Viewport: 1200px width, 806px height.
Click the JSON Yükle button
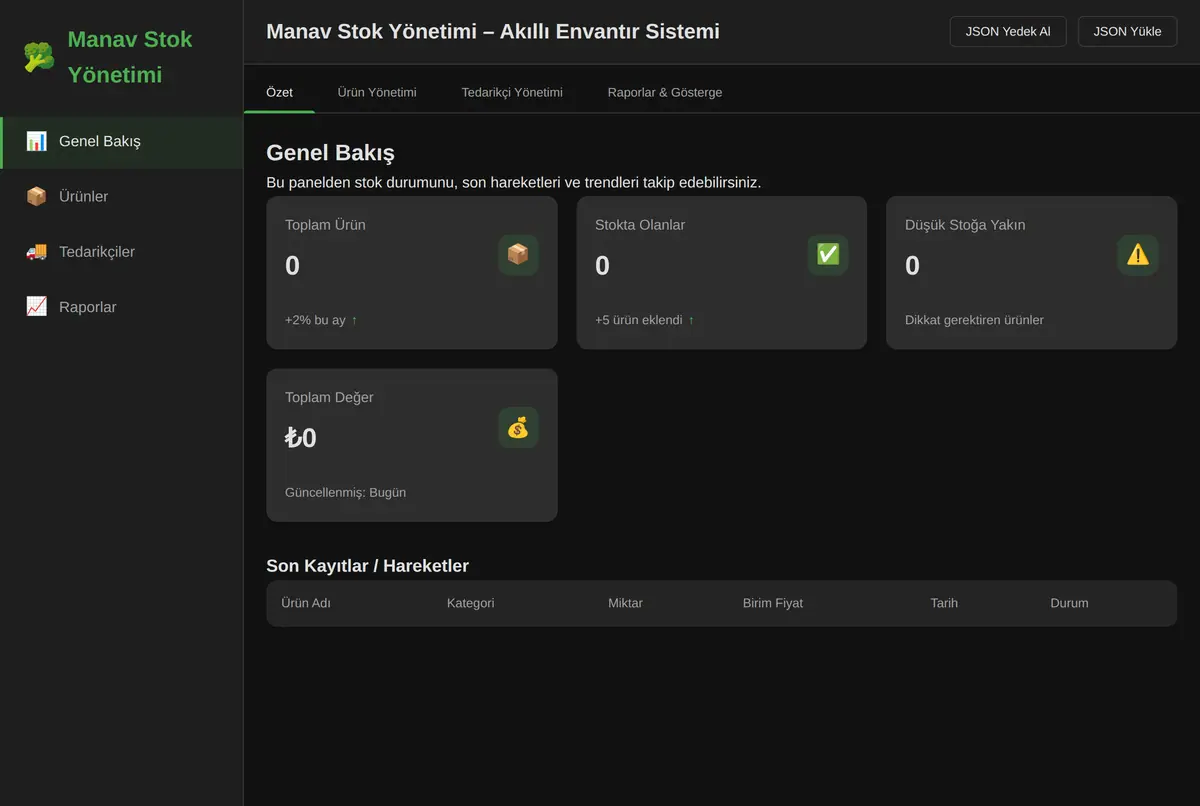tap(1127, 31)
